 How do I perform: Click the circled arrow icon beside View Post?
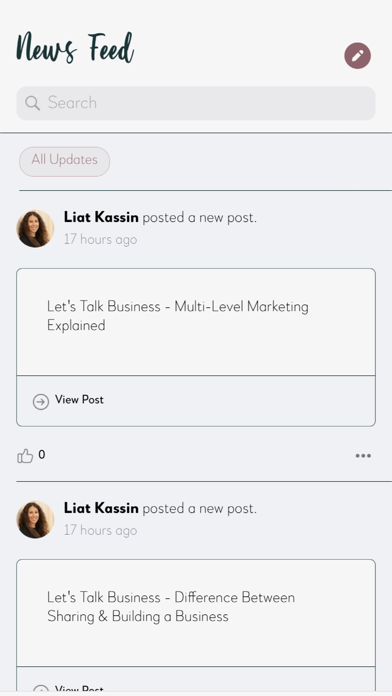click(41, 402)
